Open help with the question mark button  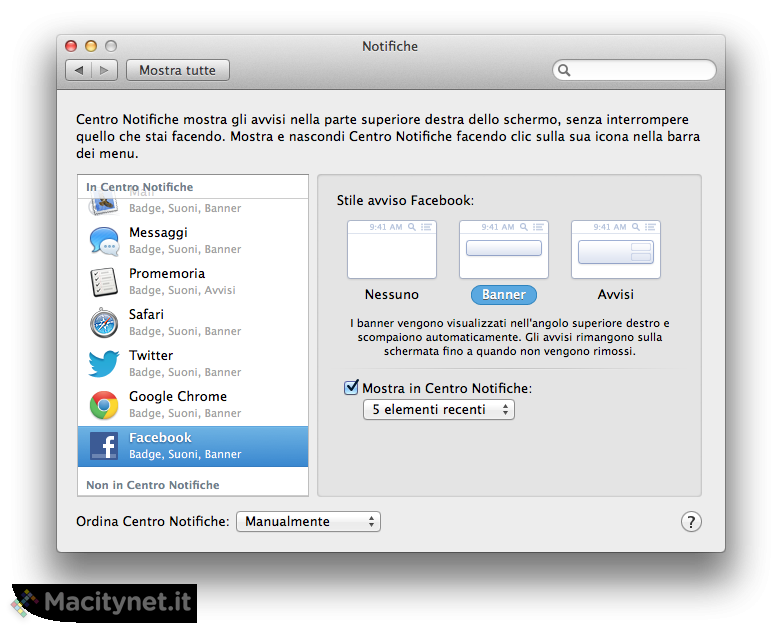691,522
